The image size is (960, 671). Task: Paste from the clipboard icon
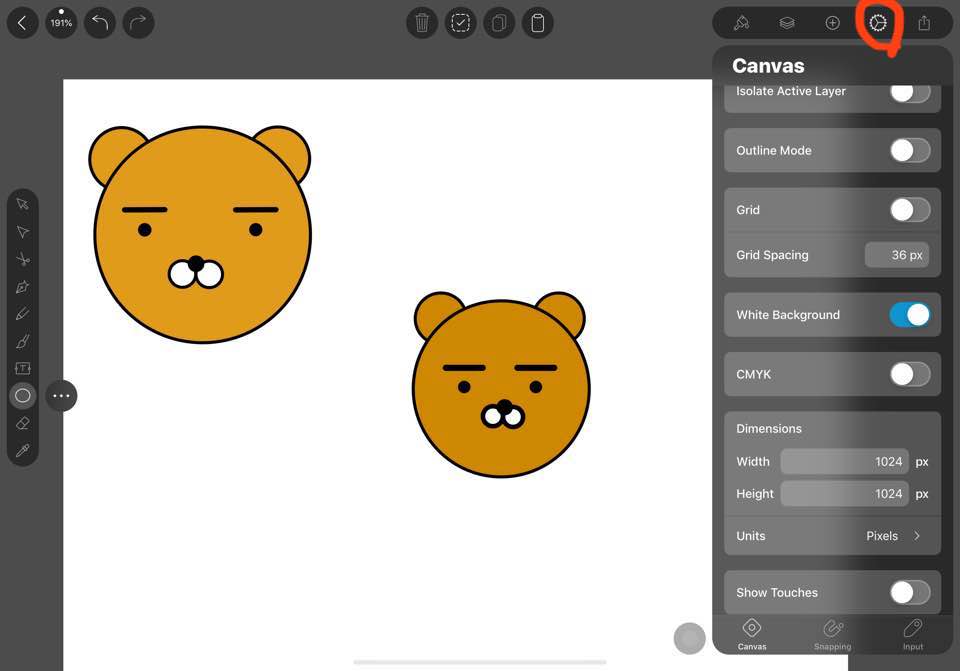click(x=538, y=23)
